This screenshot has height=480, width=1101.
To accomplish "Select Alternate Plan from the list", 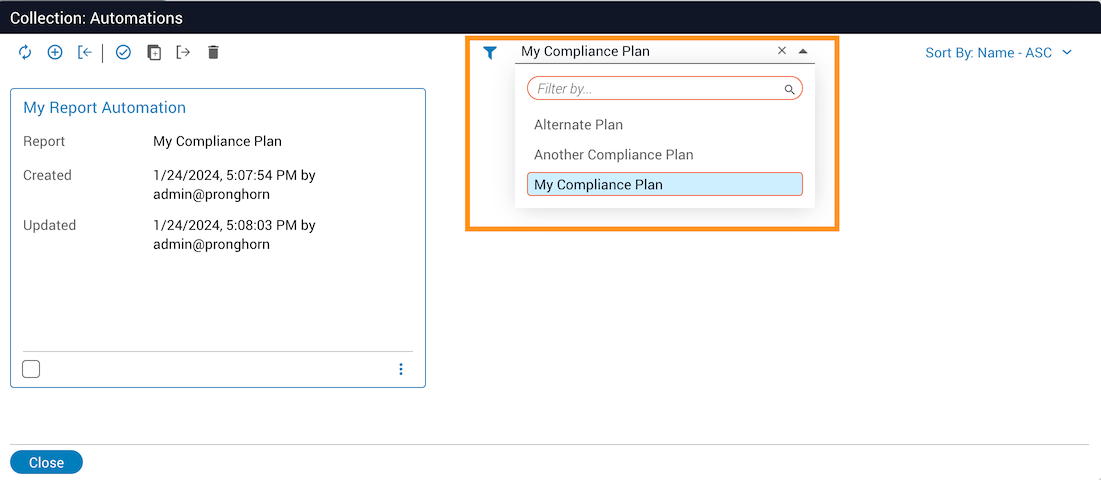I will point(579,125).
